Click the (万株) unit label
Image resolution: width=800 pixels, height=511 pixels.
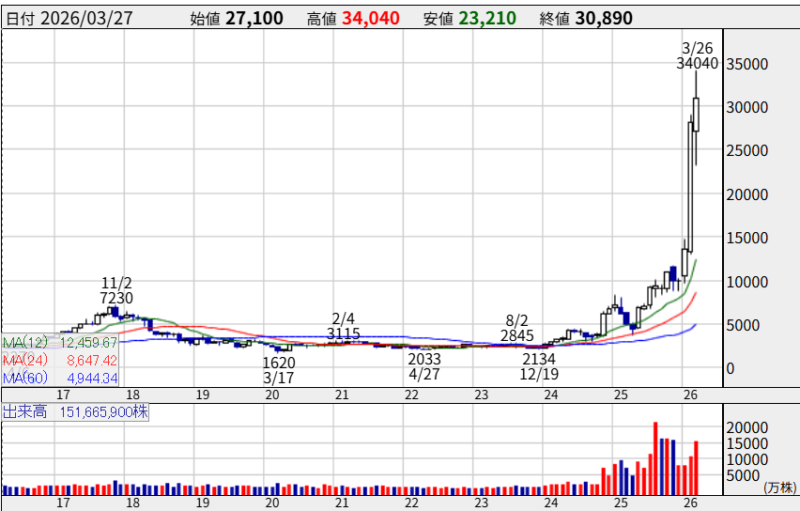click(x=778, y=487)
